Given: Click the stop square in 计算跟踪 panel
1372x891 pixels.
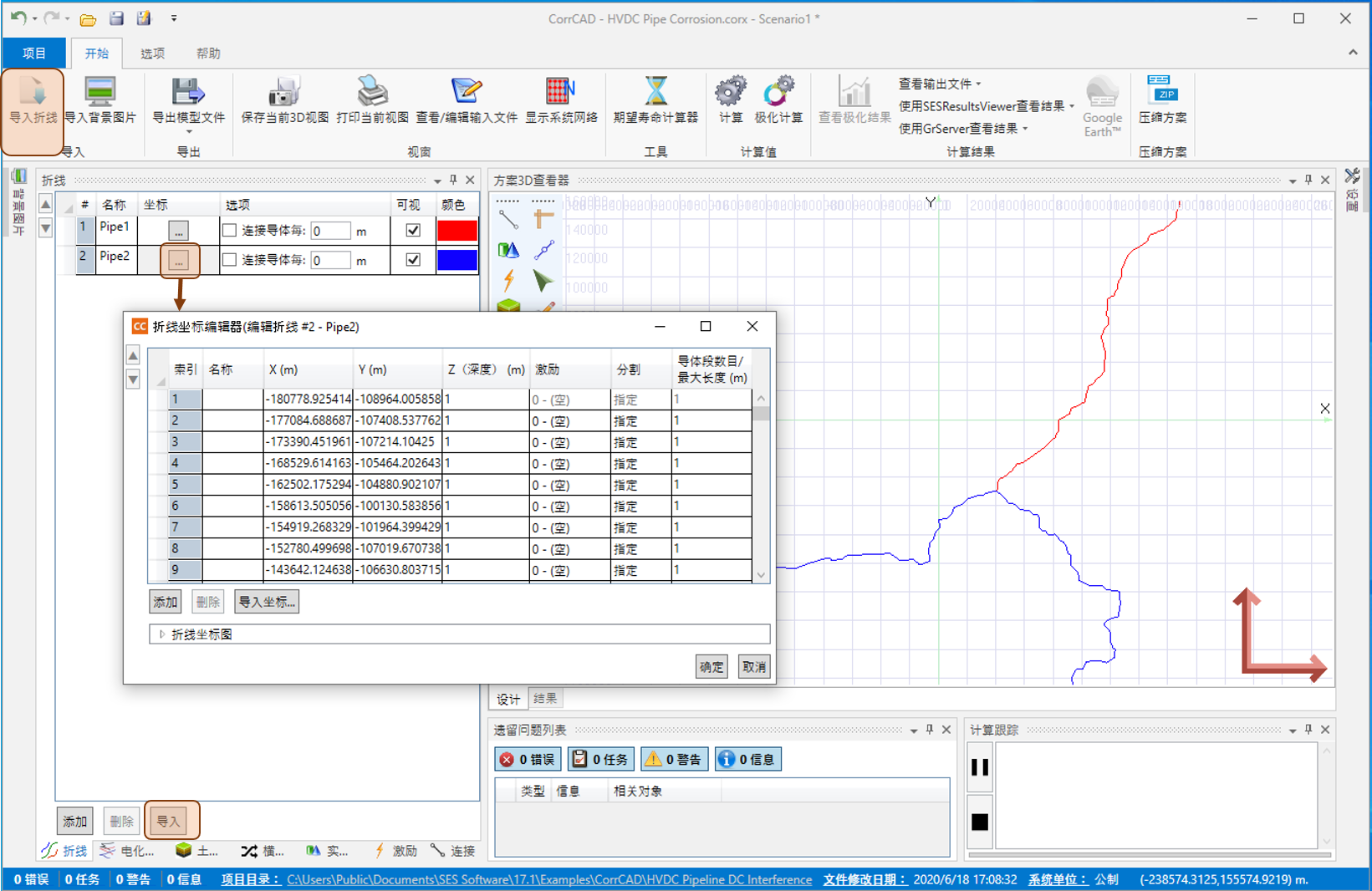Looking at the screenshot, I should coord(980,822).
